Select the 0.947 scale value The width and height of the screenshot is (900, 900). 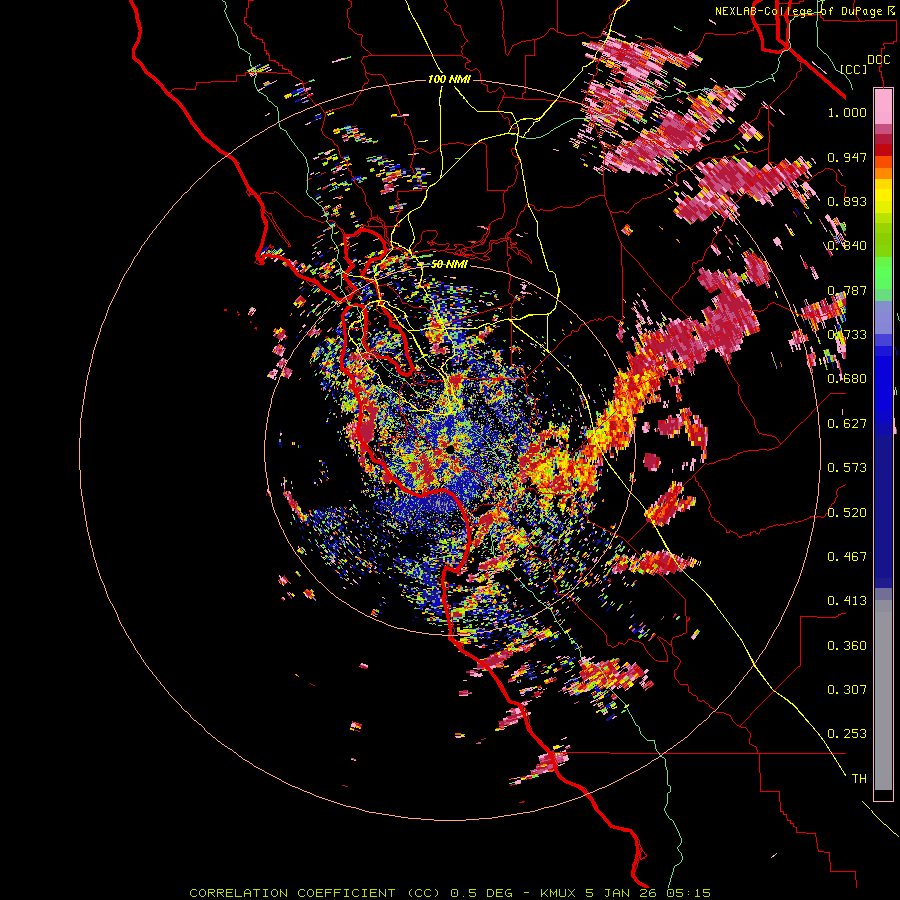coord(847,157)
